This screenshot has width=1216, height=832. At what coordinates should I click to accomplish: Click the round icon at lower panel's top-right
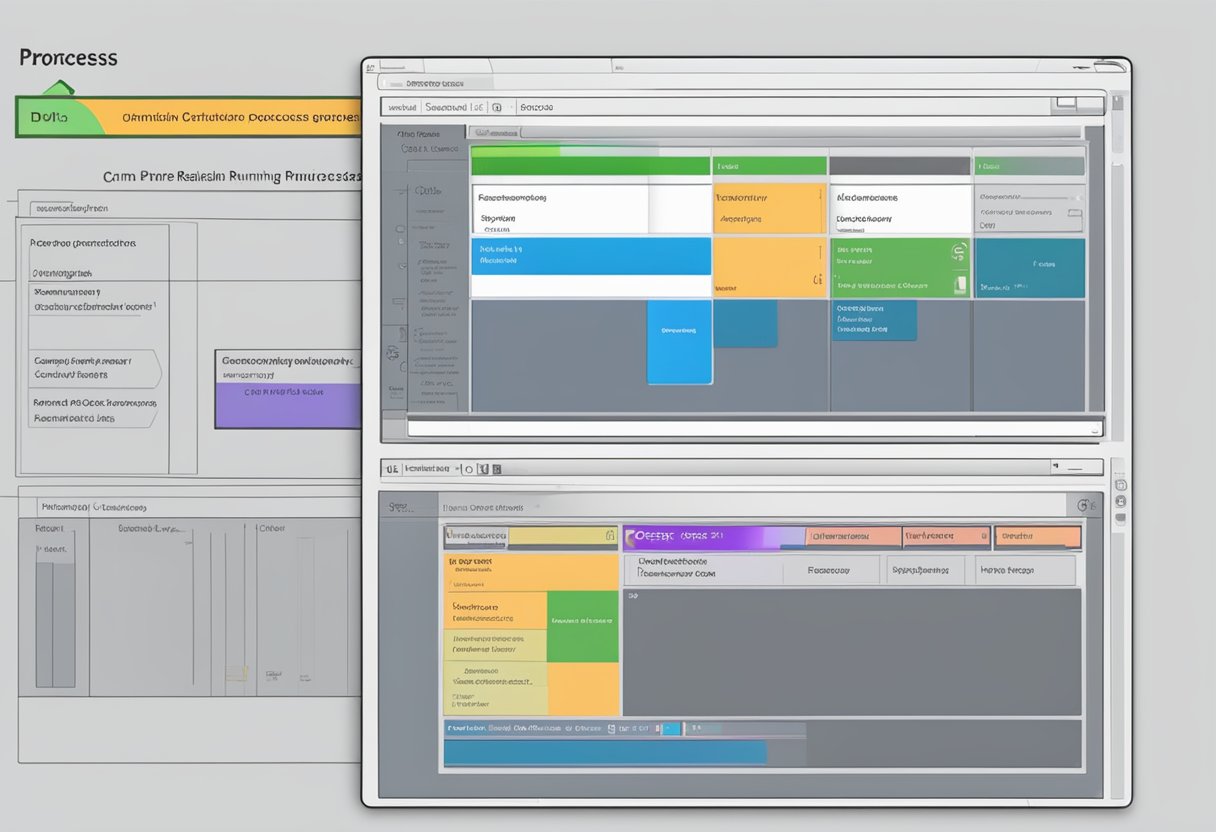1084,506
